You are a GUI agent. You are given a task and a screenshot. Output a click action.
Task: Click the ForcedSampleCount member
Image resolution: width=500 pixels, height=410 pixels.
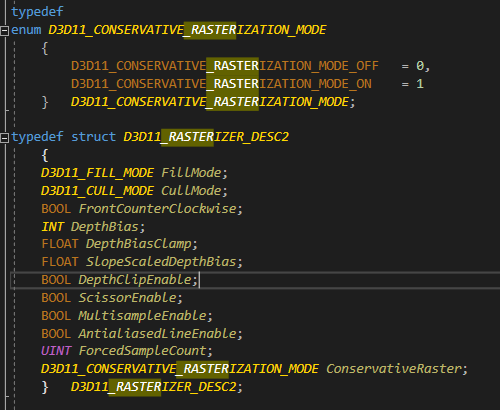coord(143,351)
